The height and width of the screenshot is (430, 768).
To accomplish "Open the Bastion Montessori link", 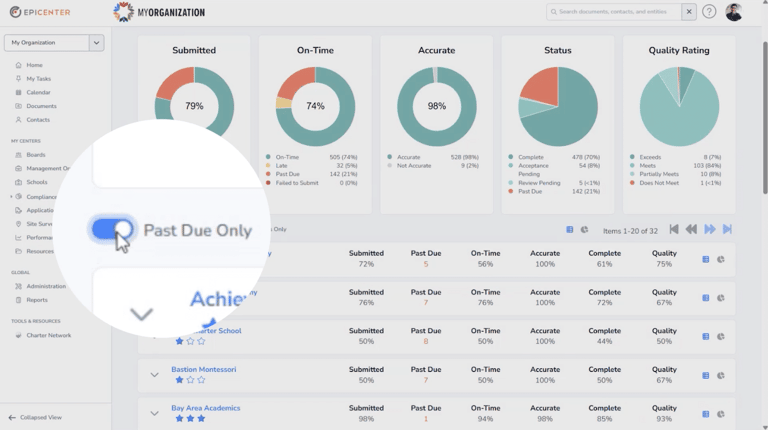I will coord(204,369).
